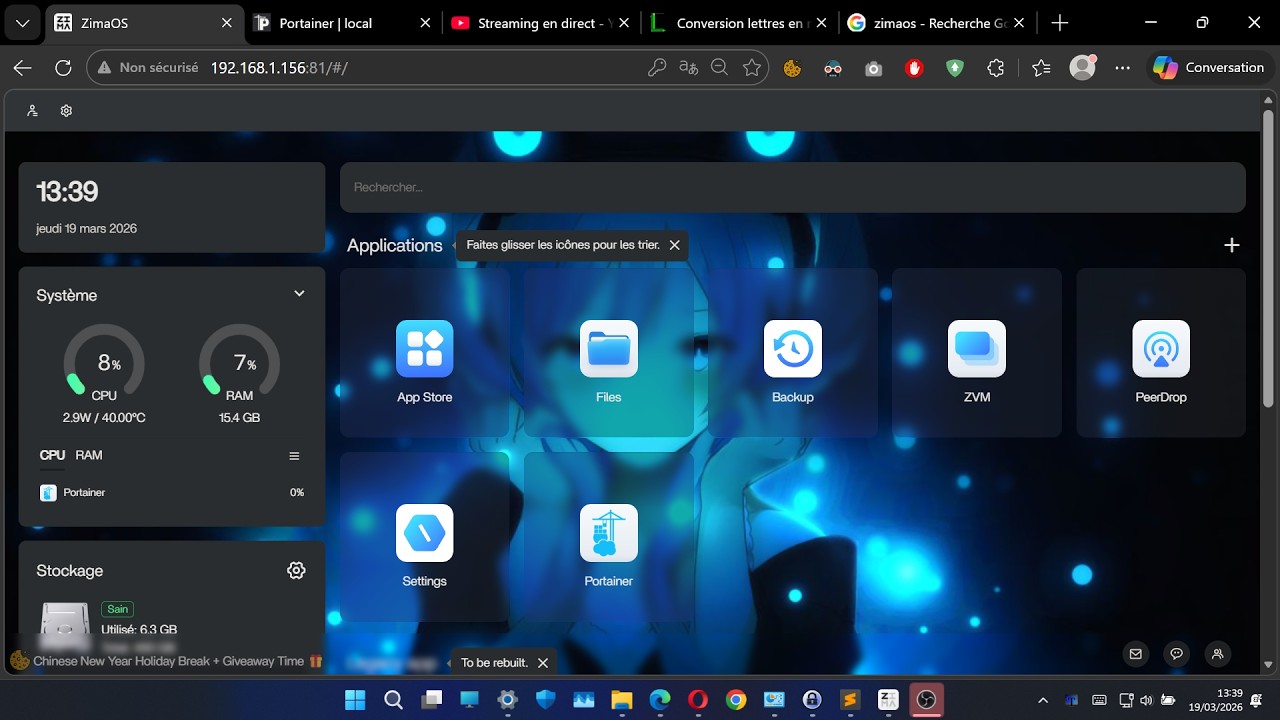Open the red hand ad-blocker extension
Screen dimensions: 1280x720
pyautogui.click(x=914, y=68)
